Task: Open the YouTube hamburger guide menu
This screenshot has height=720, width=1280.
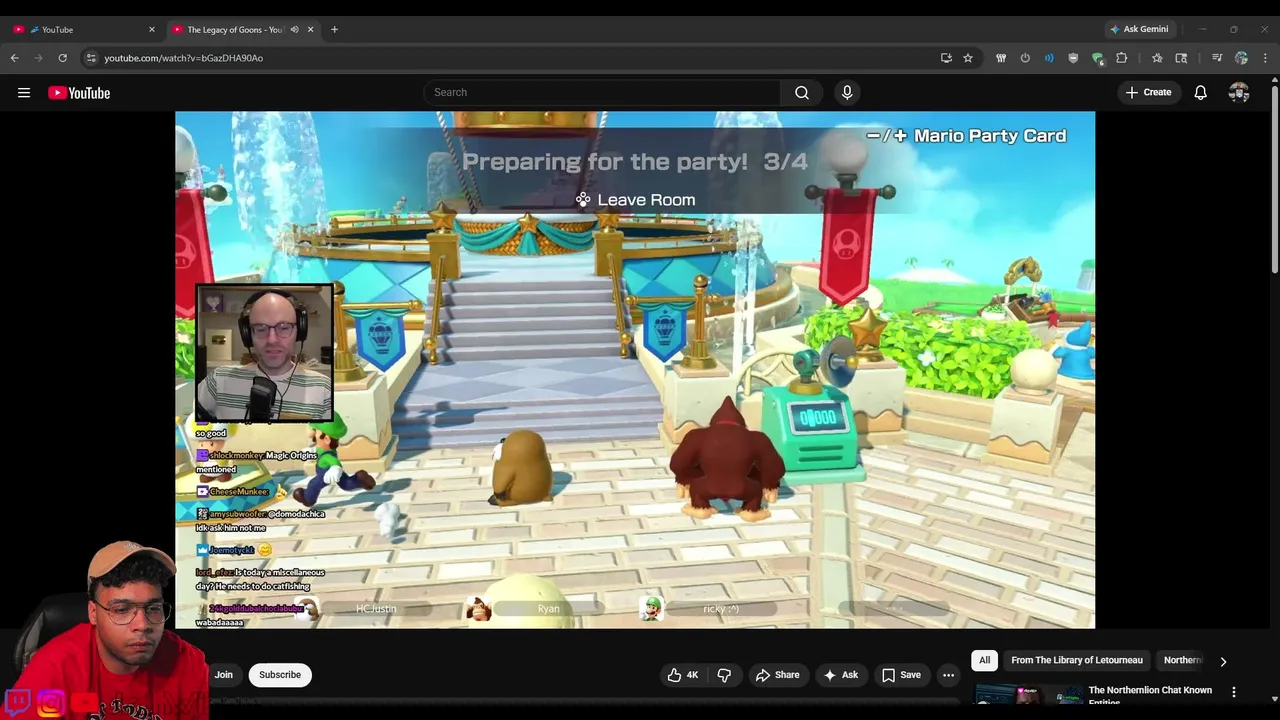Action: point(24,93)
